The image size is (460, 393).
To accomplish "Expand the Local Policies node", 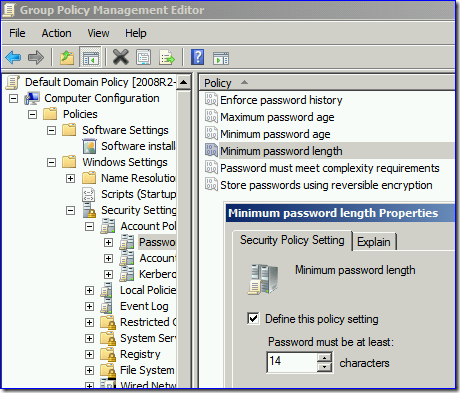I will tap(89, 290).
